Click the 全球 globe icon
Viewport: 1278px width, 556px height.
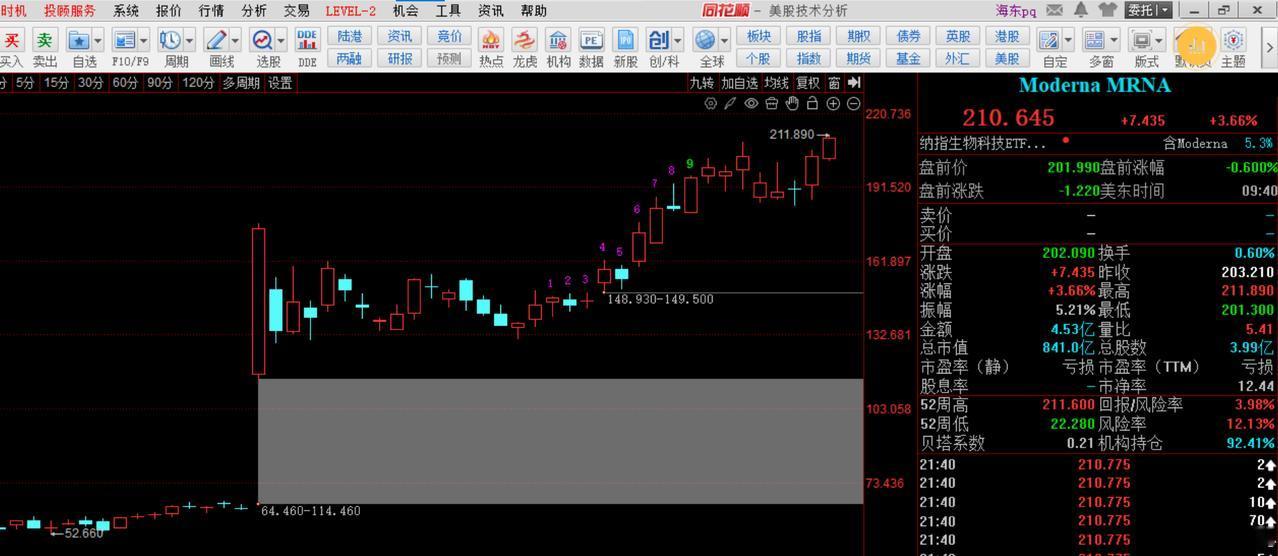coord(705,40)
